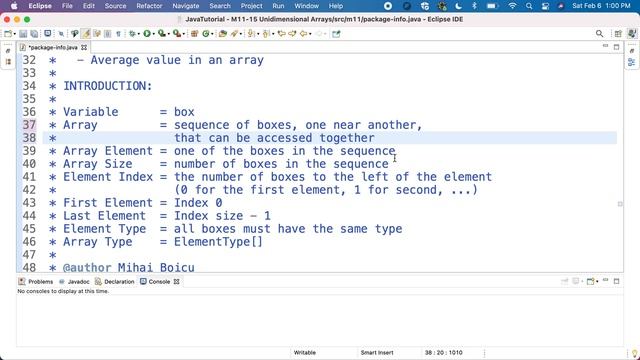Open the Project menu

(x=251, y=6)
